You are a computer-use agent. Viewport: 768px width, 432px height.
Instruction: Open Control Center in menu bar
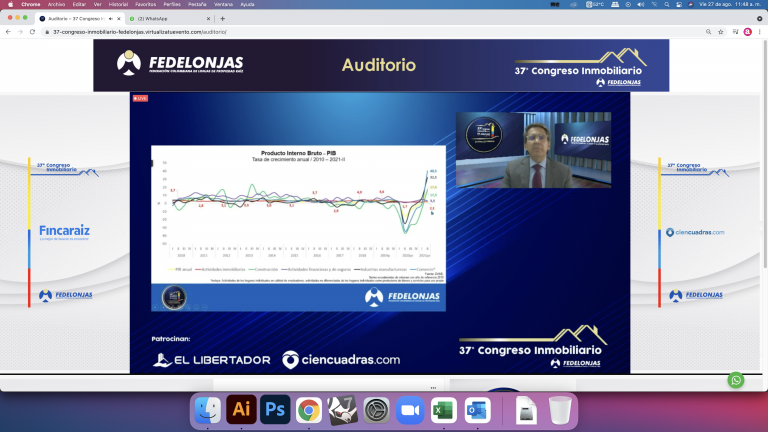click(x=679, y=4)
